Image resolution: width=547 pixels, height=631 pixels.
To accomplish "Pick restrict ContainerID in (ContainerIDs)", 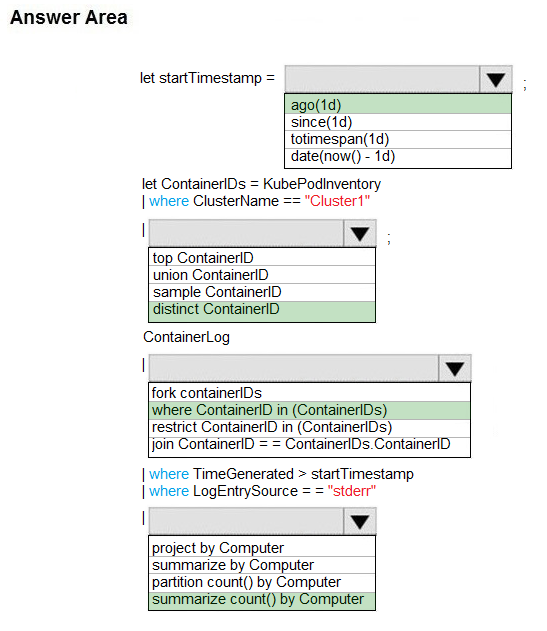I will point(310,428).
